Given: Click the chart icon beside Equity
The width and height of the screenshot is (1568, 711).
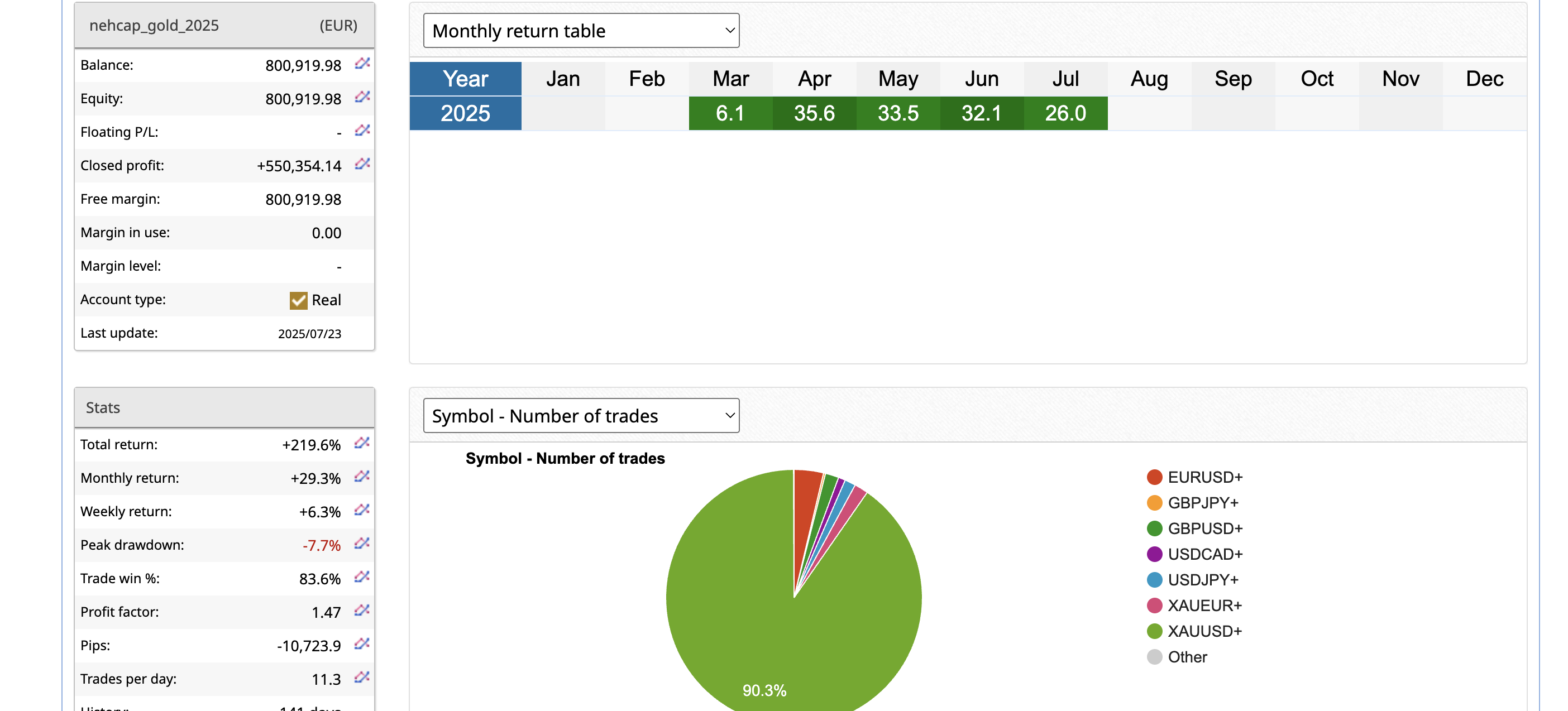Looking at the screenshot, I should coord(363,97).
